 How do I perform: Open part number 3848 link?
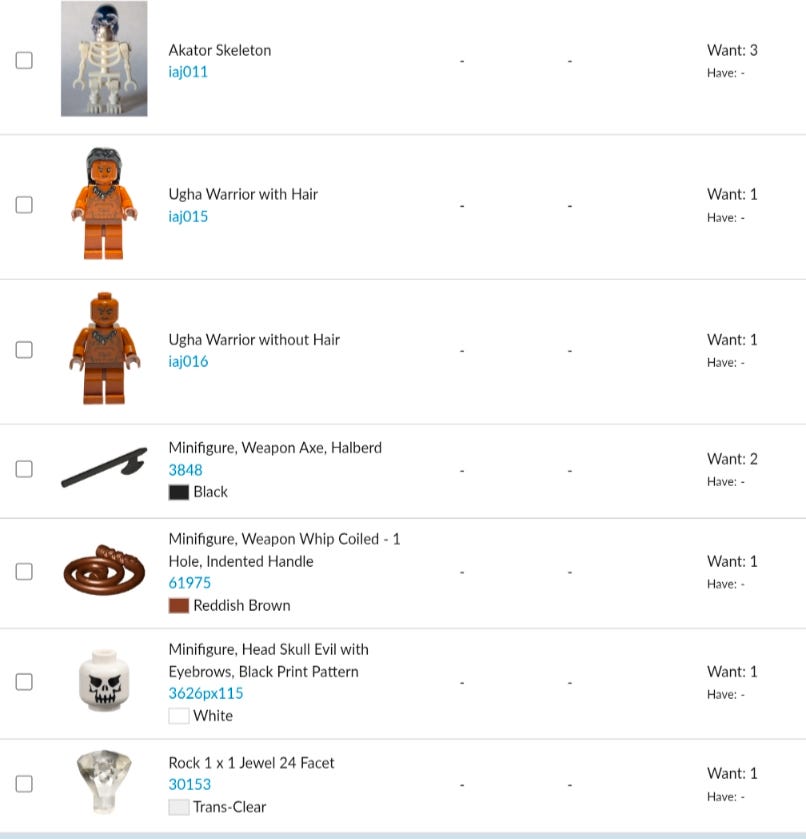click(185, 470)
